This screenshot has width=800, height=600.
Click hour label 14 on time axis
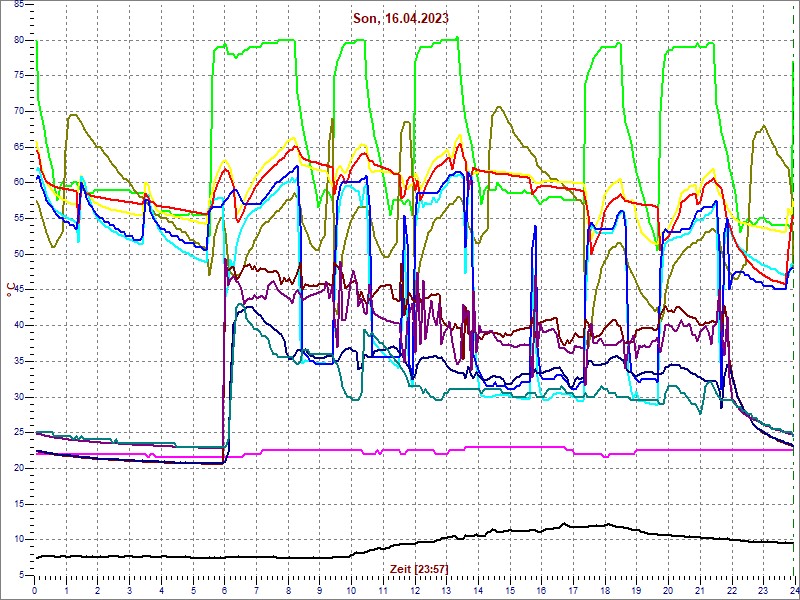tap(478, 590)
